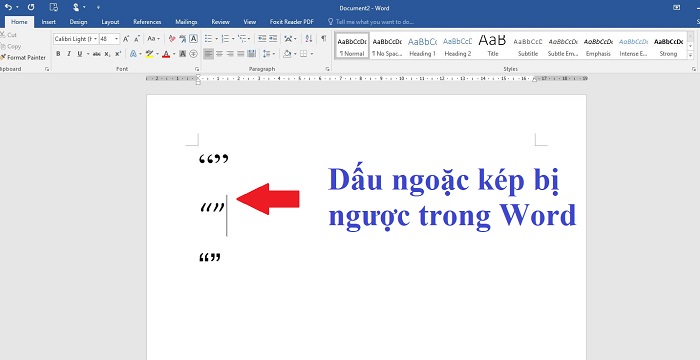Viewport: 700px width, 360px height.
Task: Expand the Font dialog launcher
Action: 197,69
